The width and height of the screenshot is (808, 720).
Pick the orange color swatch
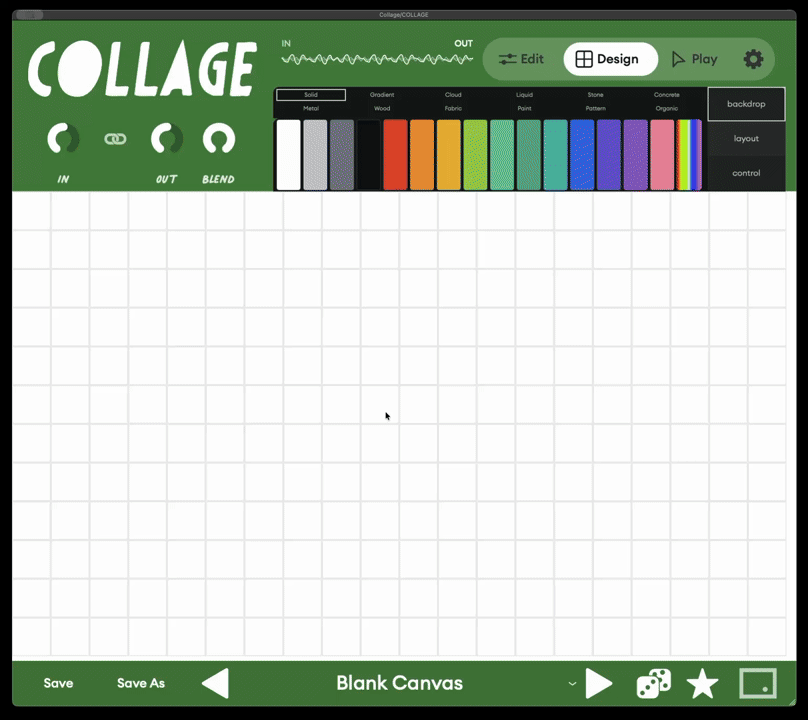pyautogui.click(x=422, y=155)
